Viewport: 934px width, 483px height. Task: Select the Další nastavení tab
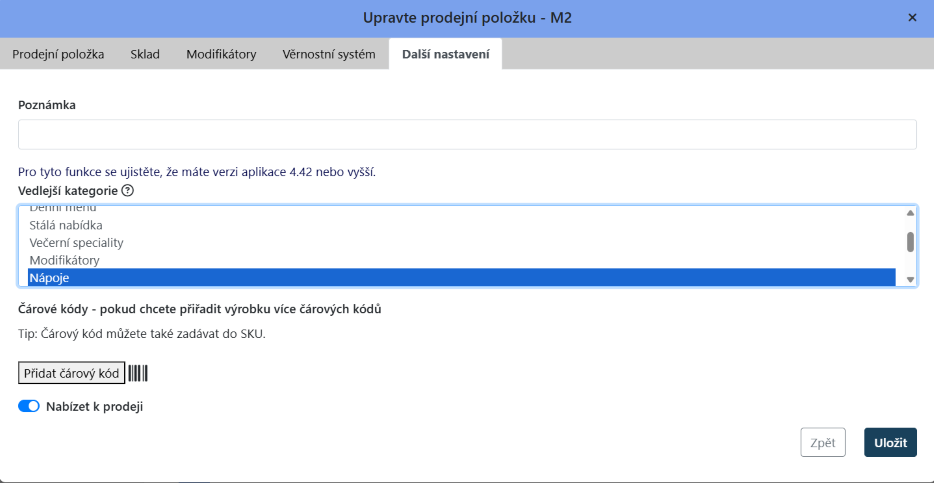(445, 54)
